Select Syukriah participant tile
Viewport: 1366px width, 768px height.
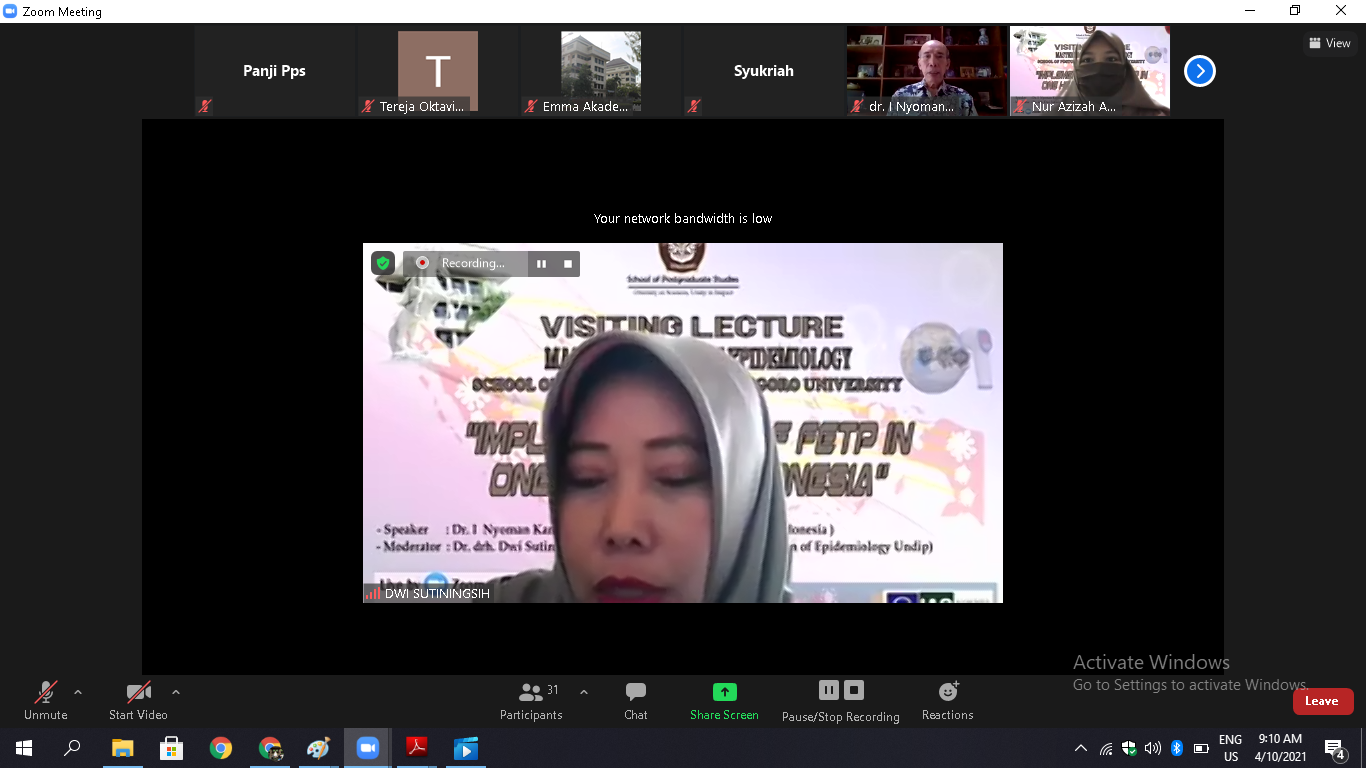tap(764, 71)
